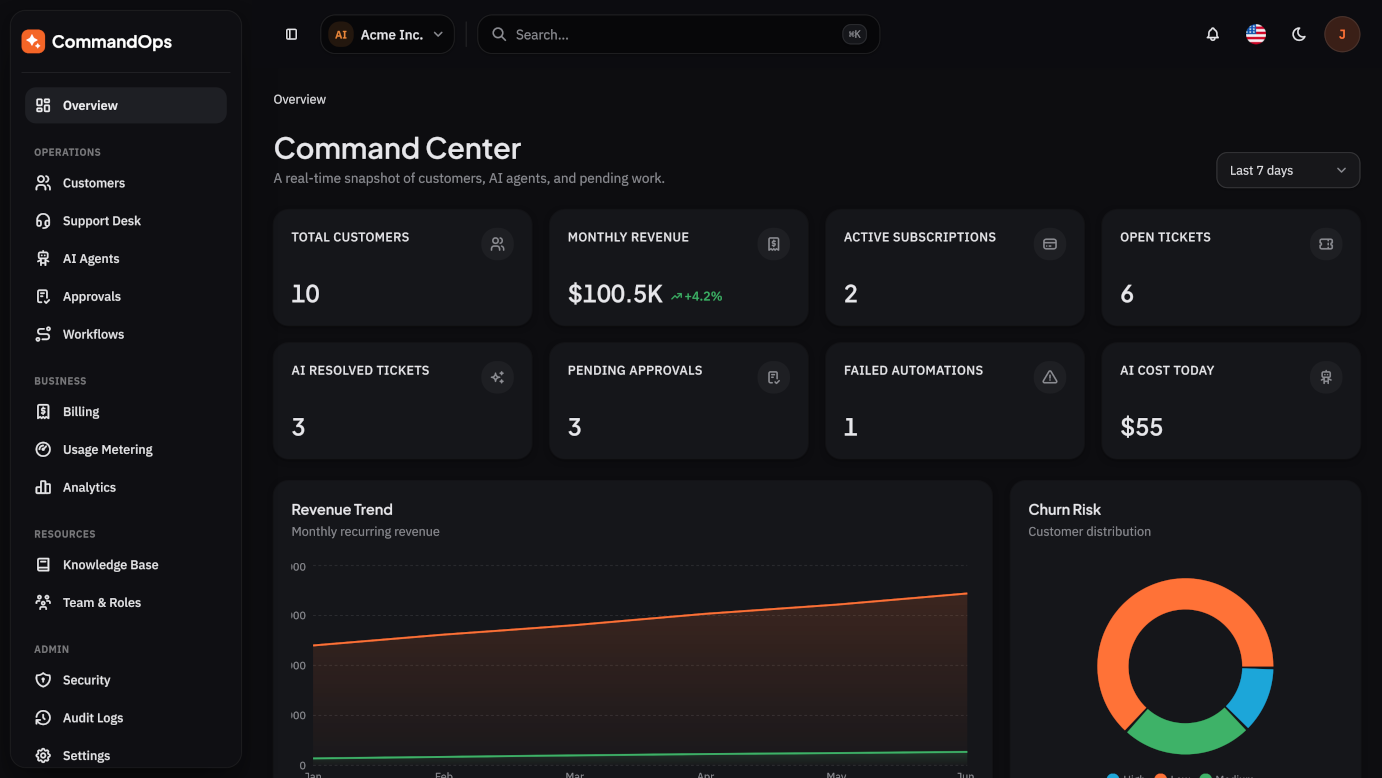Viewport: 1382px width, 778px height.
Task: Open Customers in the sidebar
Action: coord(126,183)
